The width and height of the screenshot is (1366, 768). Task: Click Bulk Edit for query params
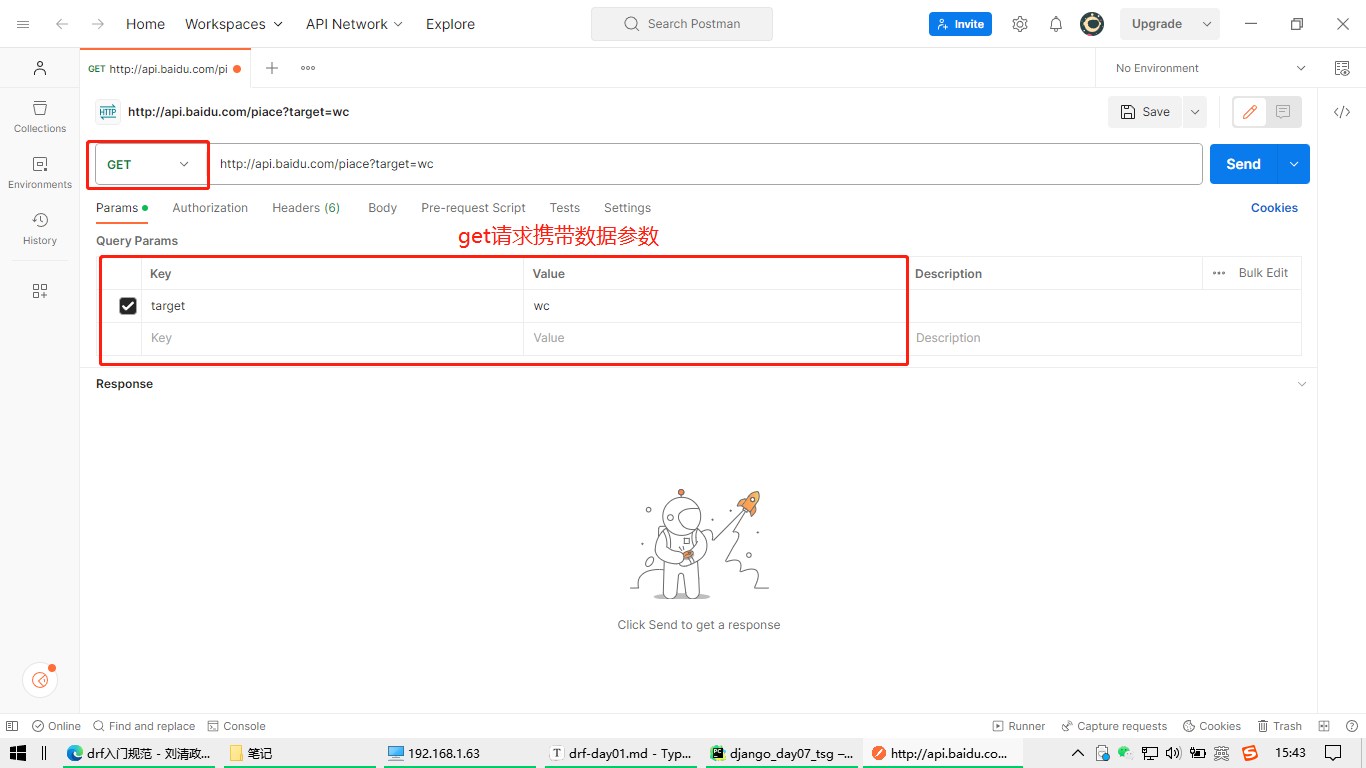(1263, 273)
